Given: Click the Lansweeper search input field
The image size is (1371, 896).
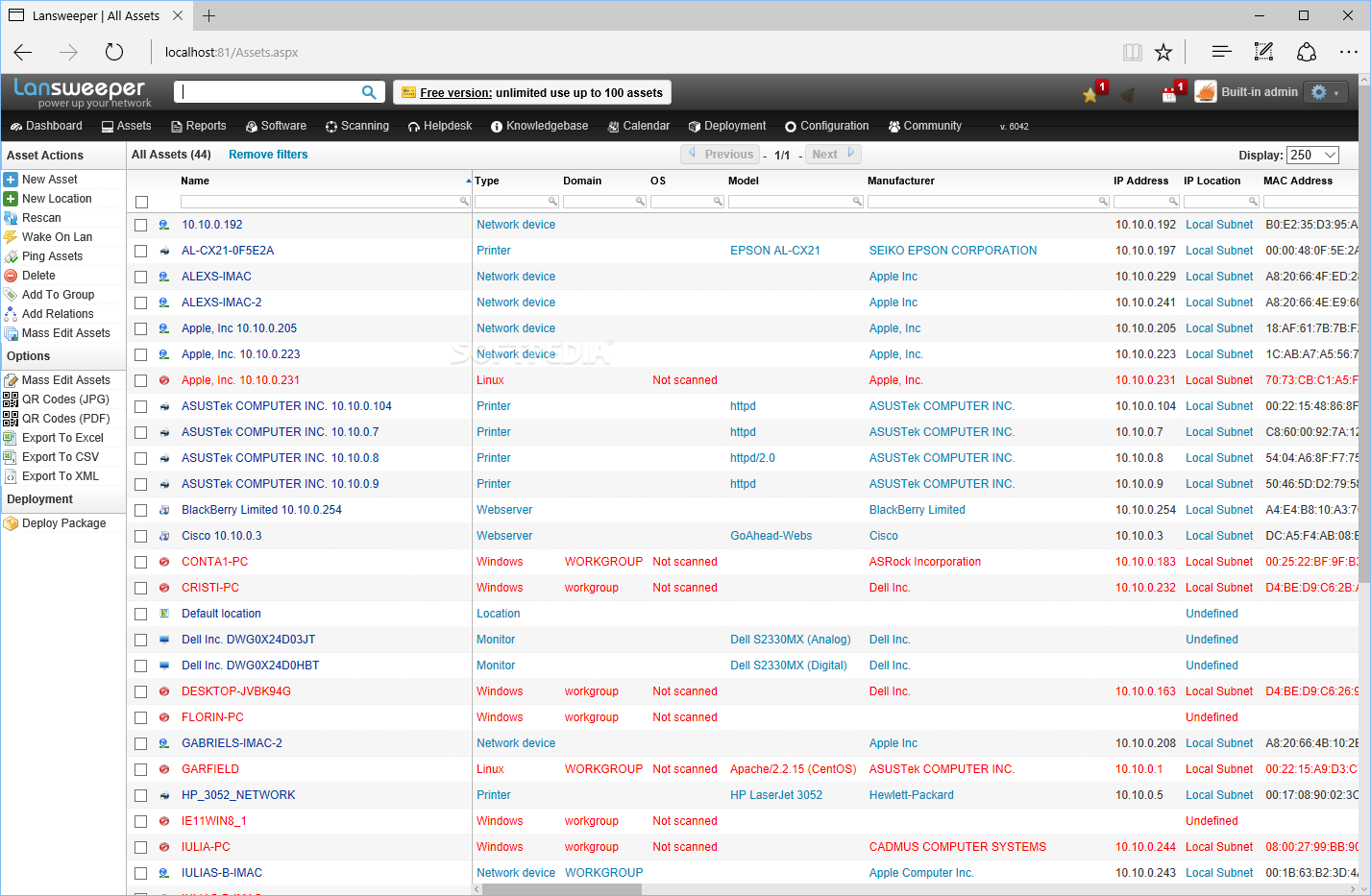Looking at the screenshot, I should tap(269, 92).
